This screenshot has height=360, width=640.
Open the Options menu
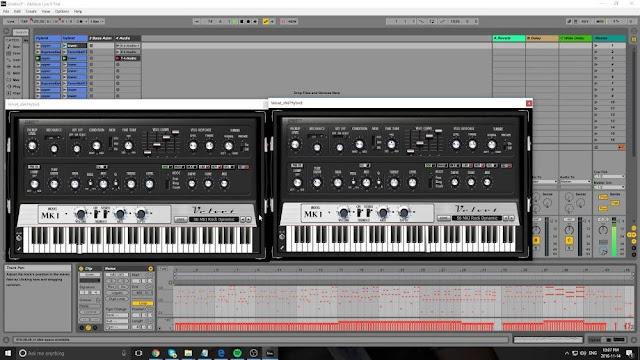click(62, 11)
